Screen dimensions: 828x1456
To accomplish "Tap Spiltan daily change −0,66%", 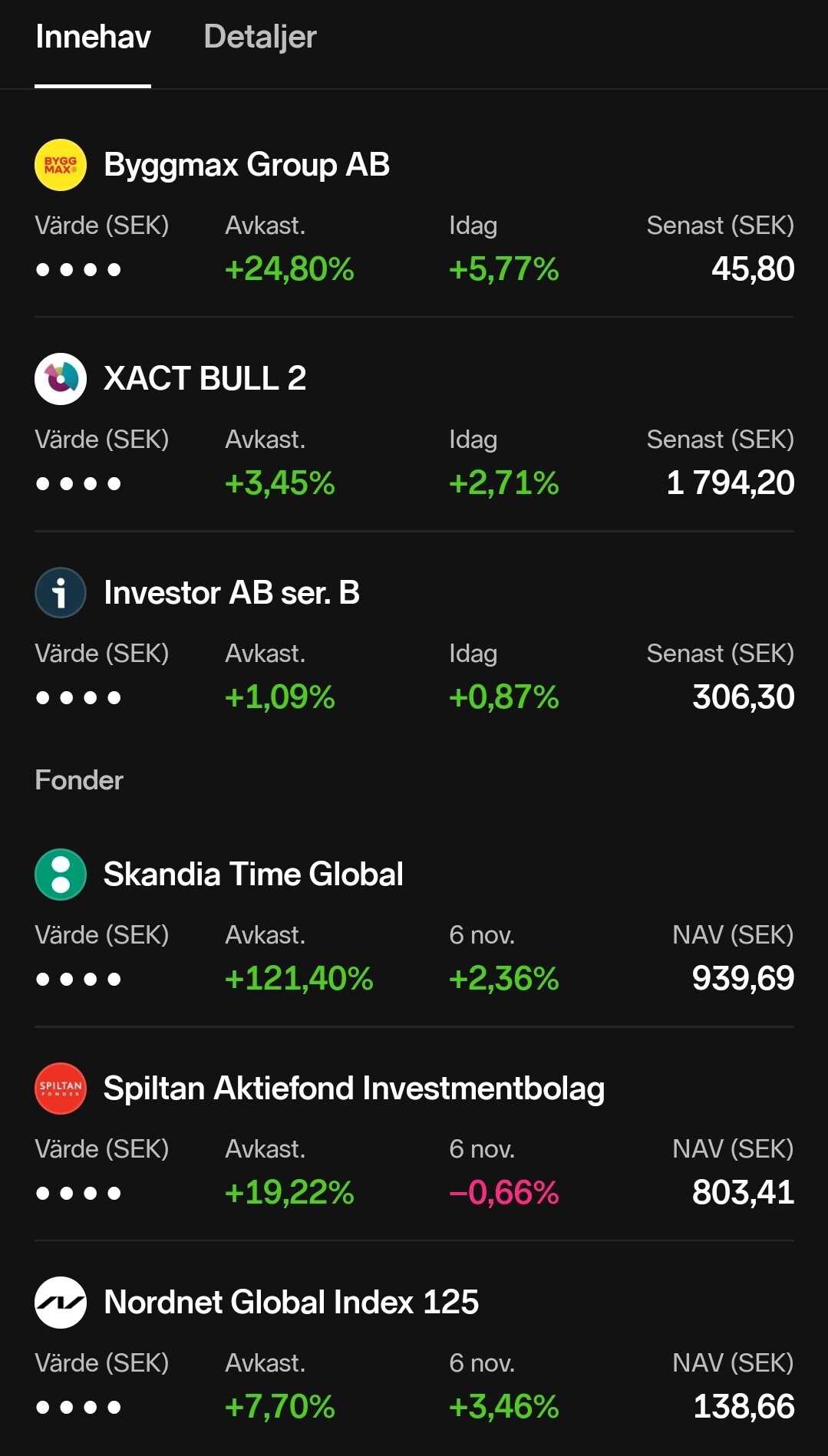I will coord(503,1192).
